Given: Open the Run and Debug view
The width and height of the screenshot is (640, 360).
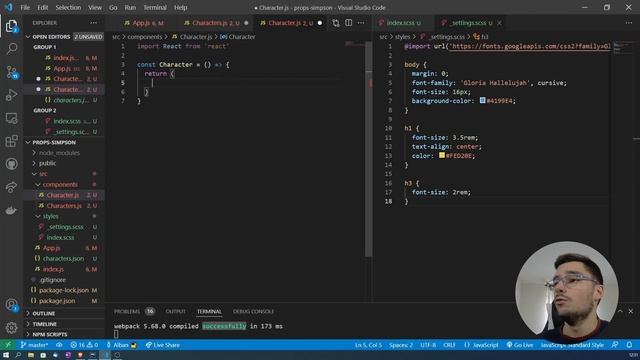Looking at the screenshot, I should (11, 95).
